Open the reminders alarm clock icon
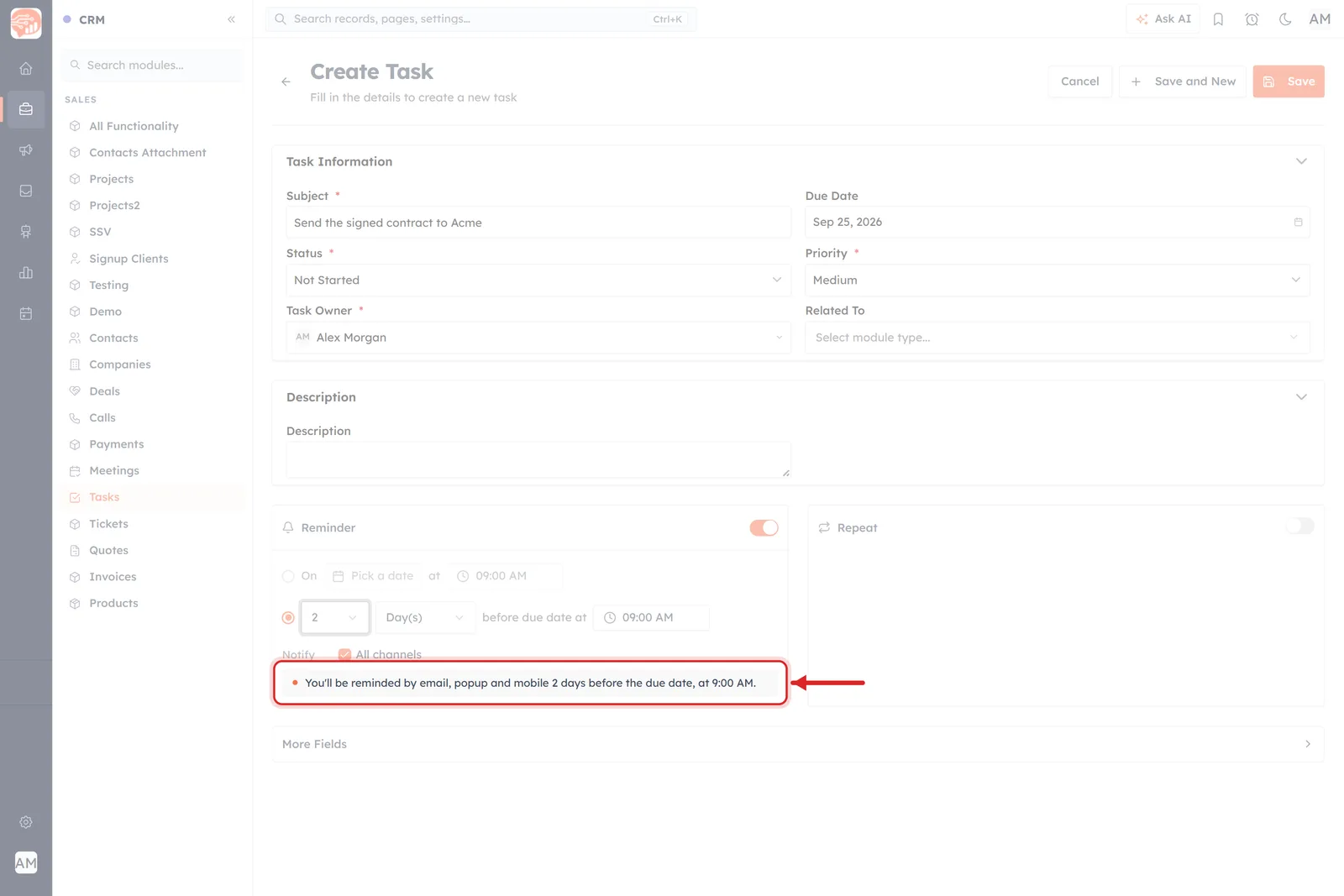 click(x=1252, y=19)
